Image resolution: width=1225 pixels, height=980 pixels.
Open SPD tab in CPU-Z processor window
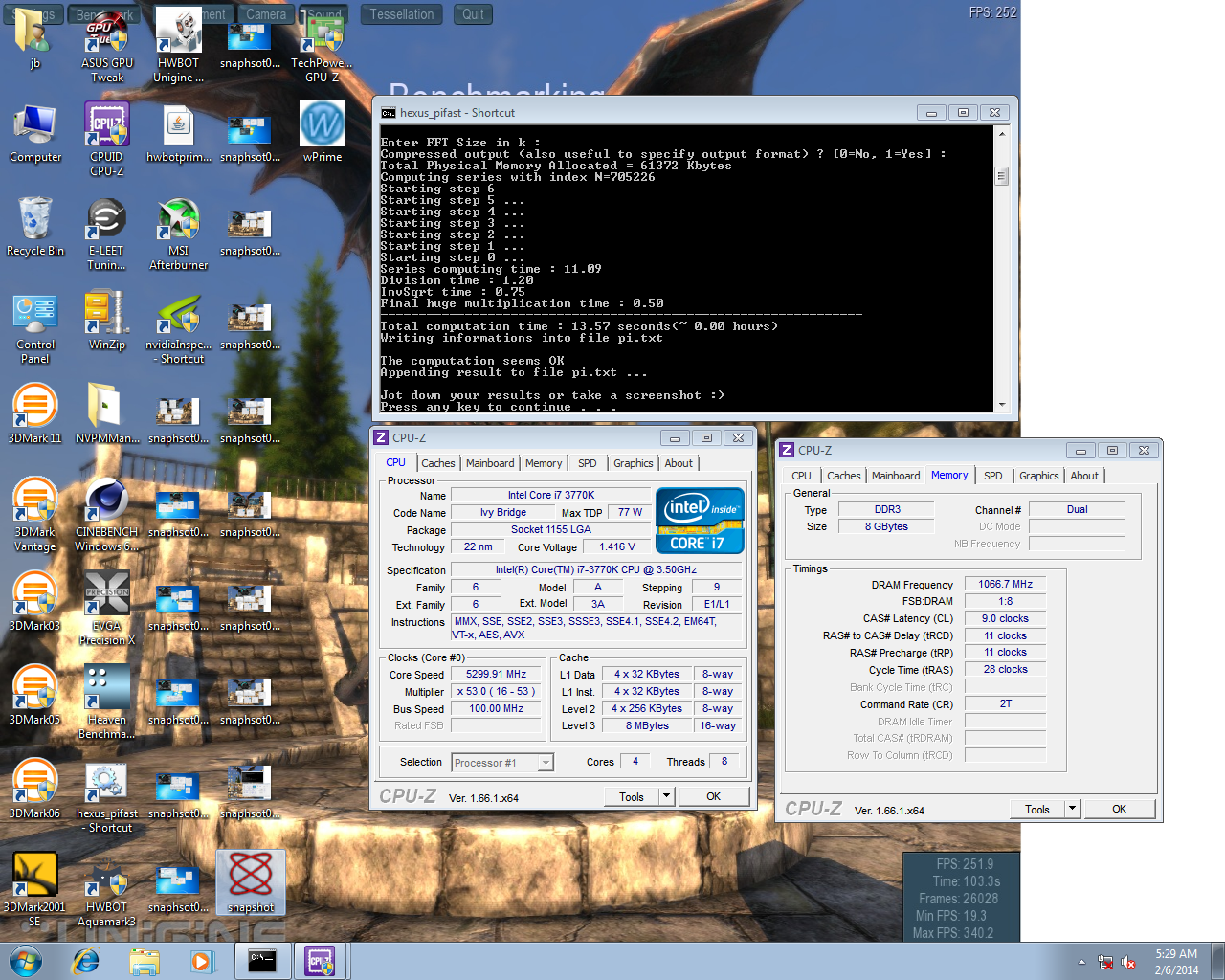click(588, 463)
